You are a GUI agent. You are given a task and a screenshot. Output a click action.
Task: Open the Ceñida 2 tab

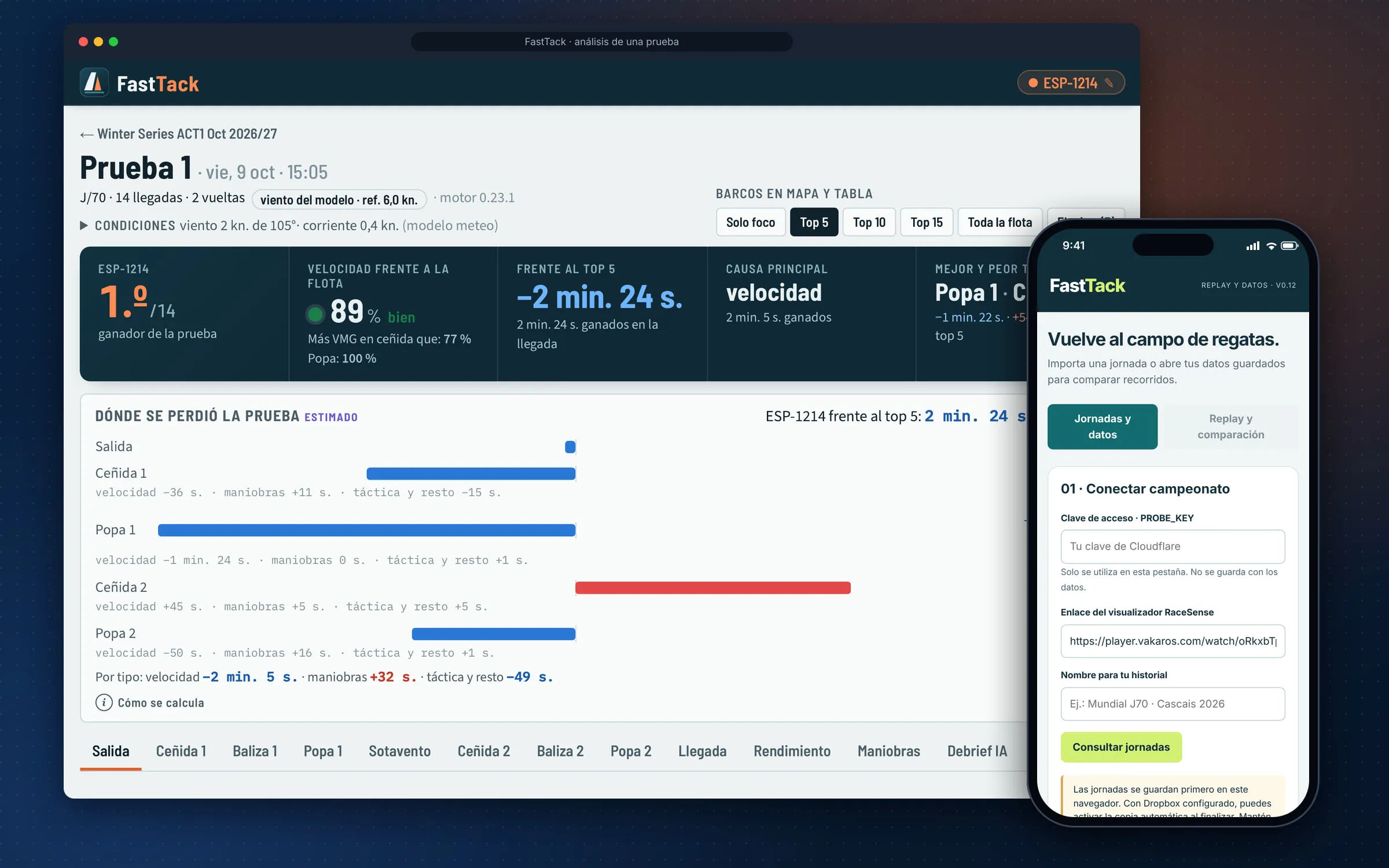[484, 751]
